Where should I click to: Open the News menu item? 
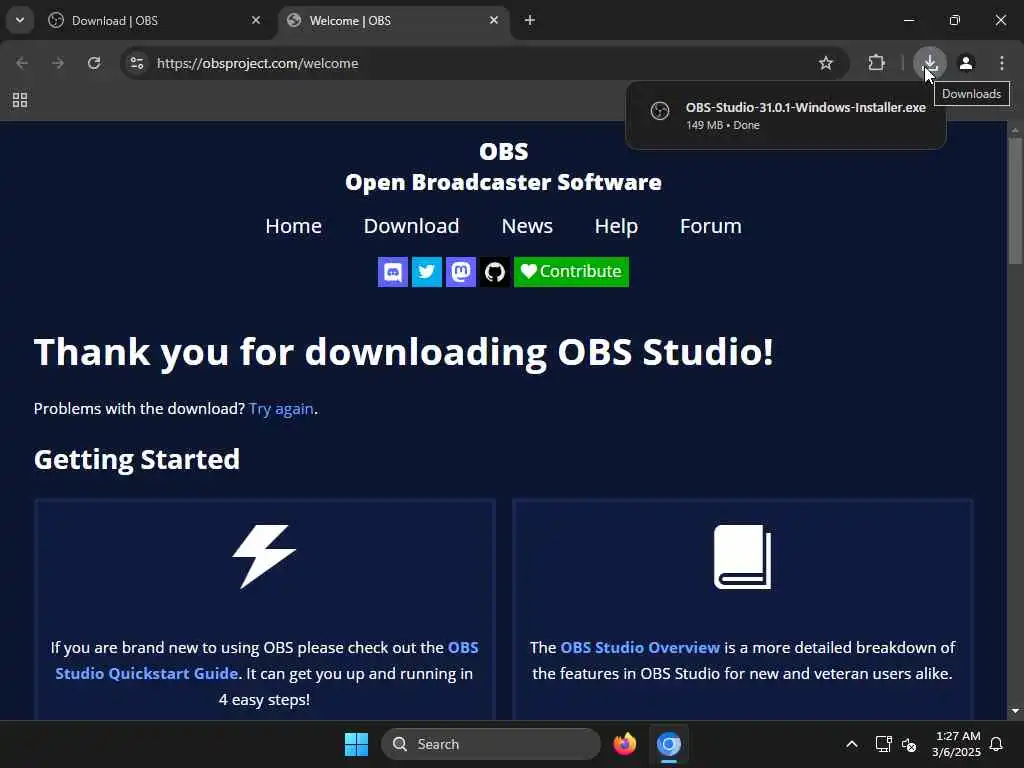click(x=527, y=226)
